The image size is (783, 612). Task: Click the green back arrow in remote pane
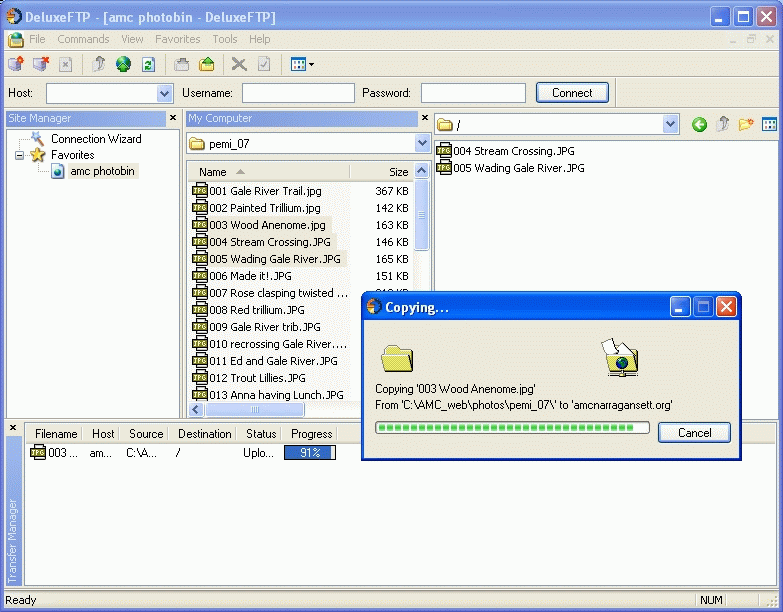[699, 125]
